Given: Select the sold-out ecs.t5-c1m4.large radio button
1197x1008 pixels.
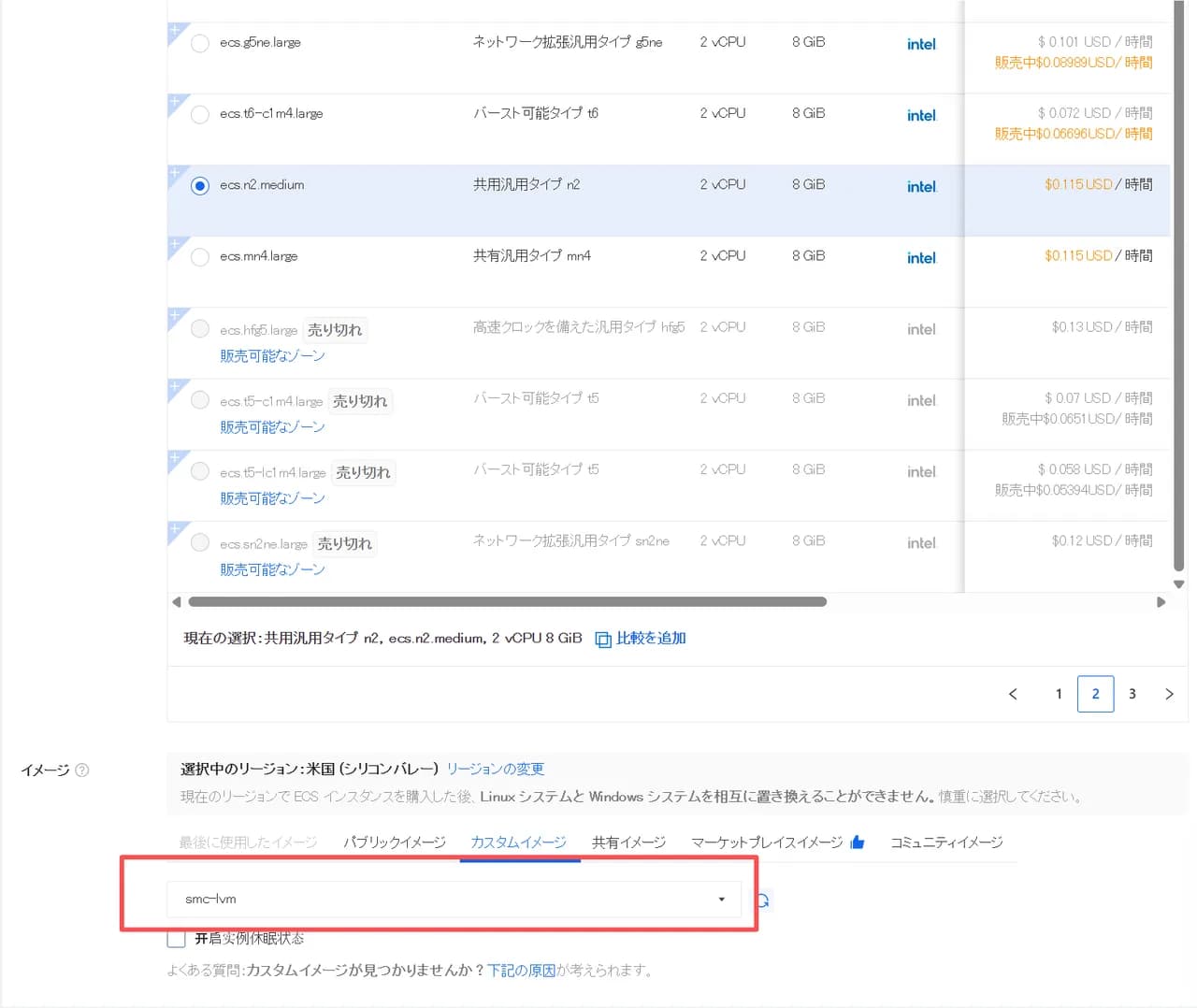Looking at the screenshot, I should tap(199, 399).
